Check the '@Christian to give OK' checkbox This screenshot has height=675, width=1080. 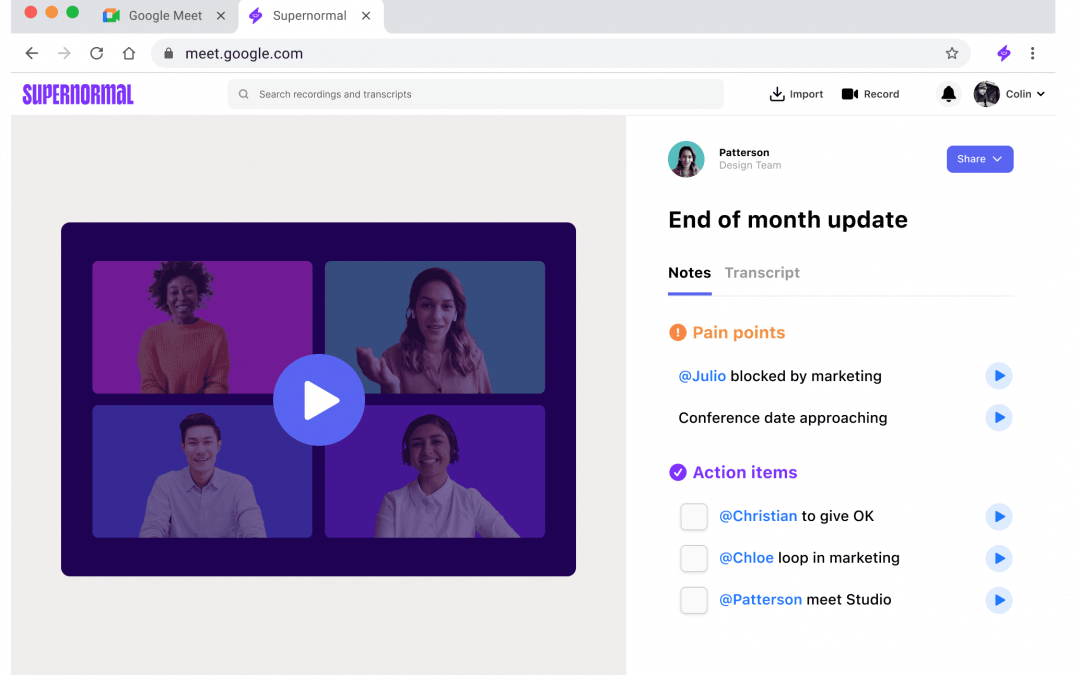tap(694, 517)
